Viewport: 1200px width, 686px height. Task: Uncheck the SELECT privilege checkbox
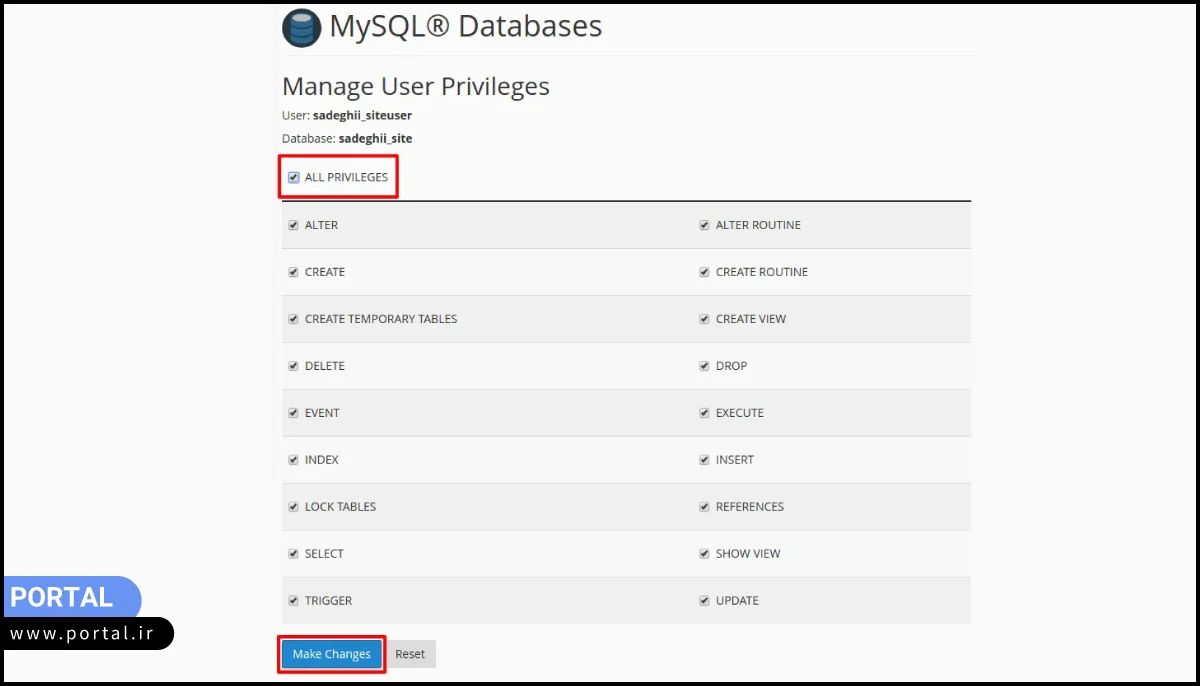pos(294,554)
